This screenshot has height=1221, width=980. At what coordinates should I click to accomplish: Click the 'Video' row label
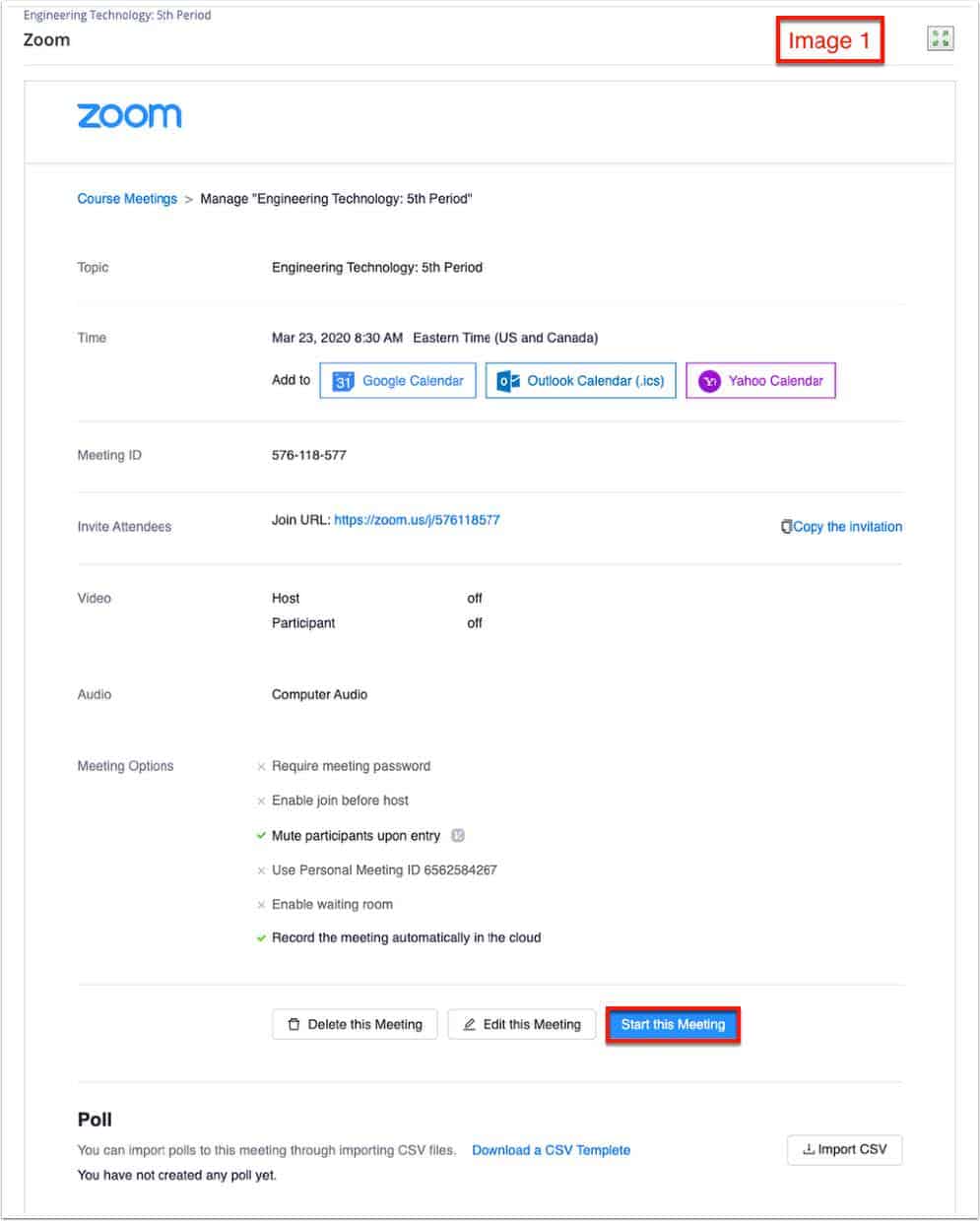(94, 599)
